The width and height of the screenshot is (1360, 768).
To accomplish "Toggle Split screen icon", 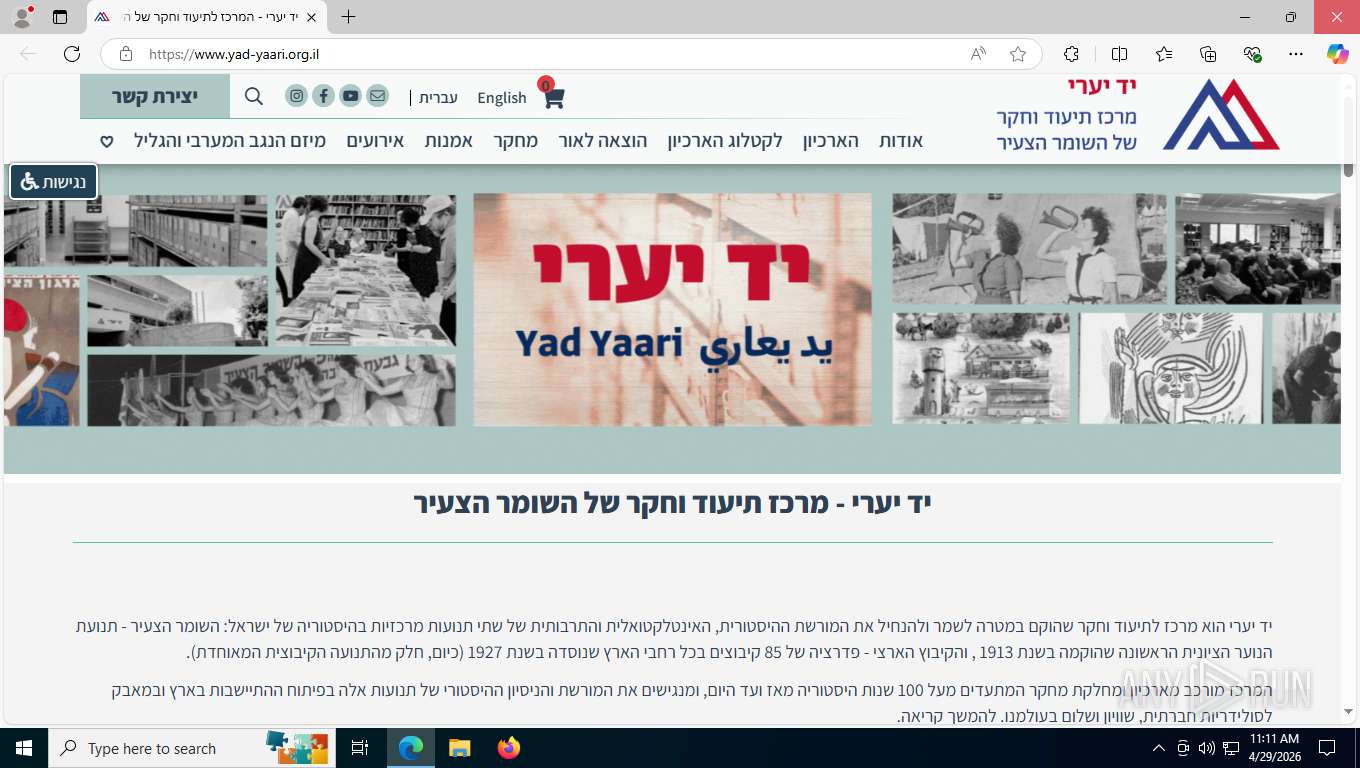I will coord(1119,54).
